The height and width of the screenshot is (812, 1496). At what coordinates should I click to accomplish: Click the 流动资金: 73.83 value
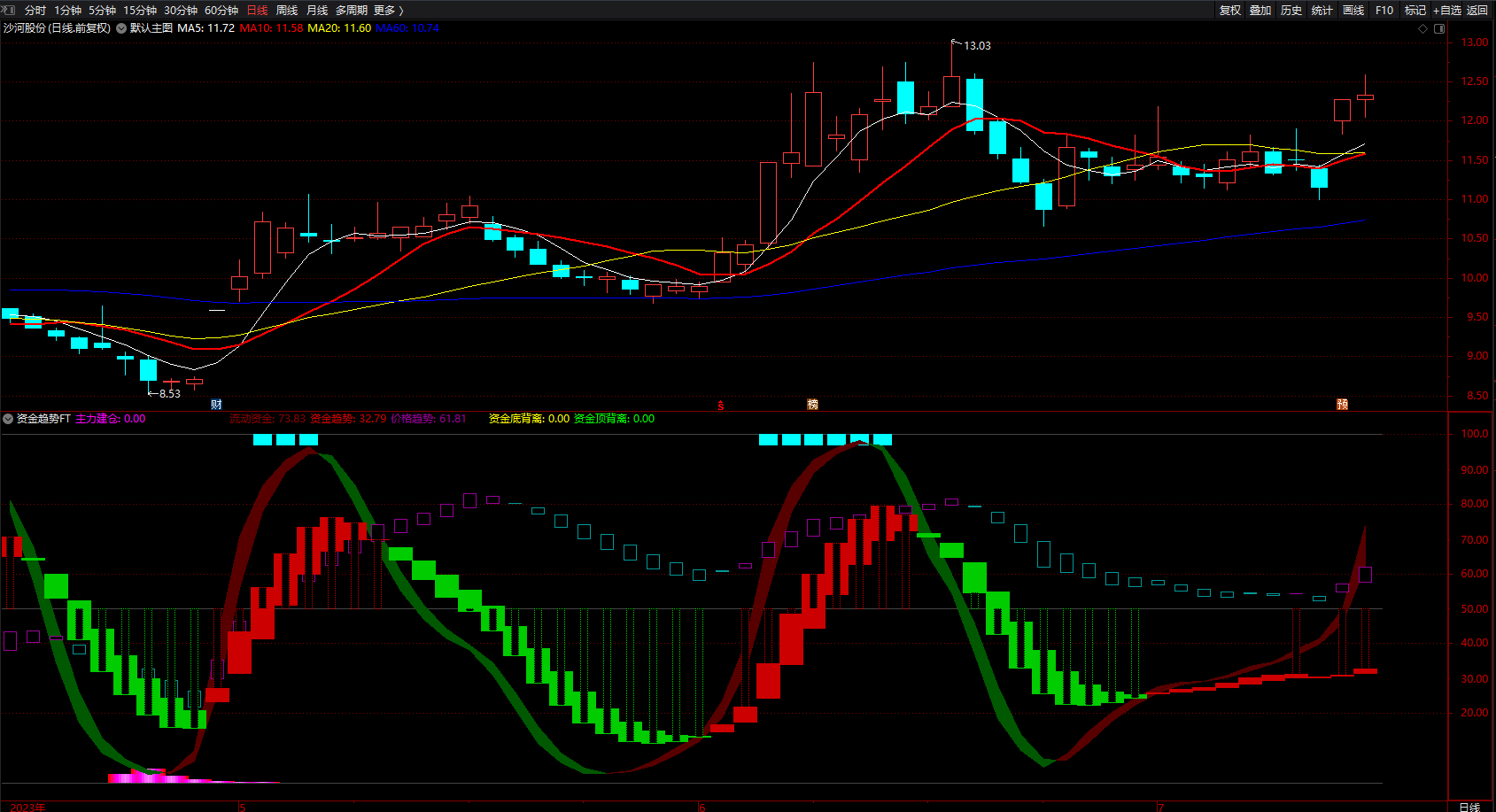[267, 419]
